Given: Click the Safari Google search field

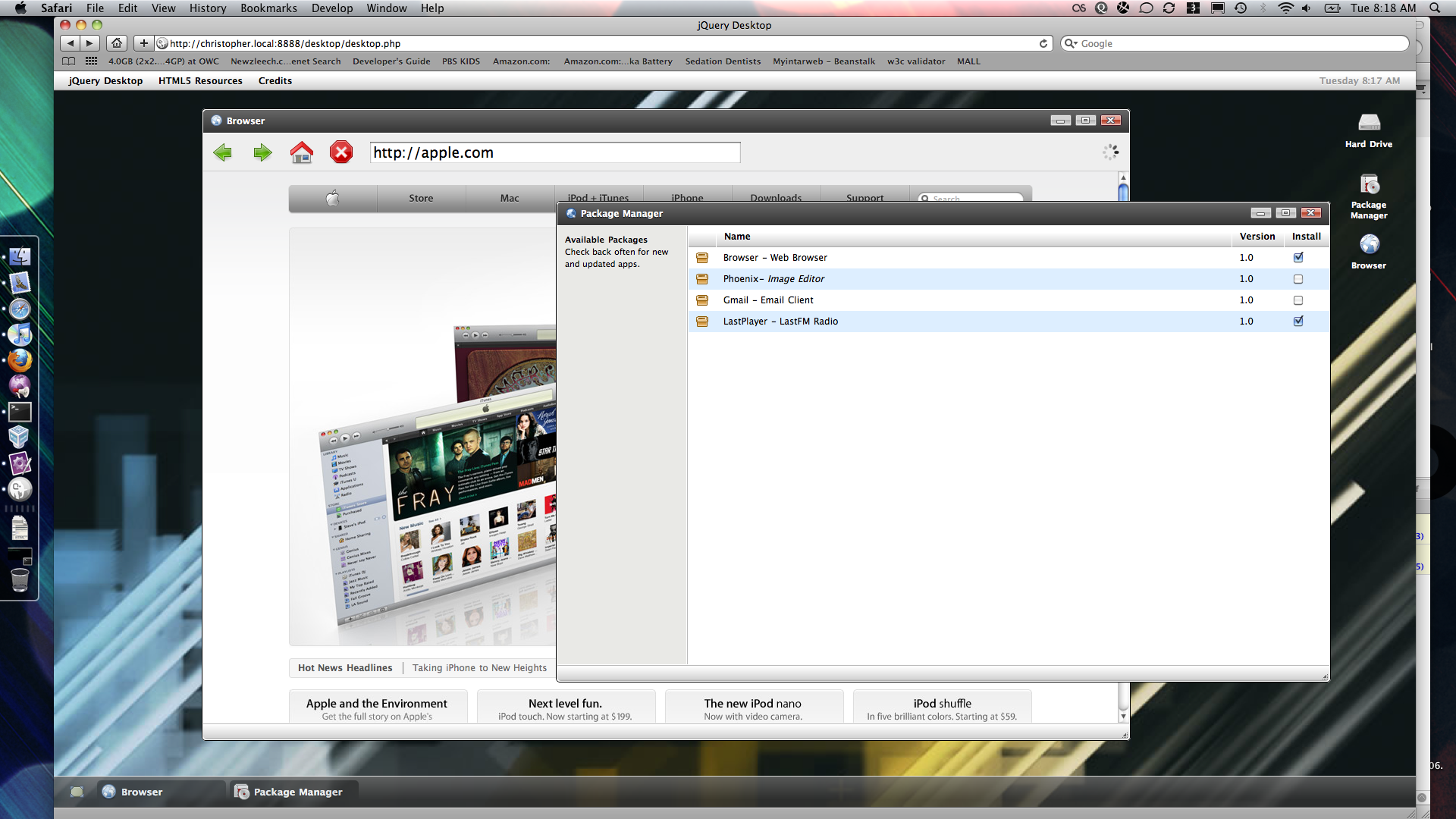Looking at the screenshot, I should 1235,43.
